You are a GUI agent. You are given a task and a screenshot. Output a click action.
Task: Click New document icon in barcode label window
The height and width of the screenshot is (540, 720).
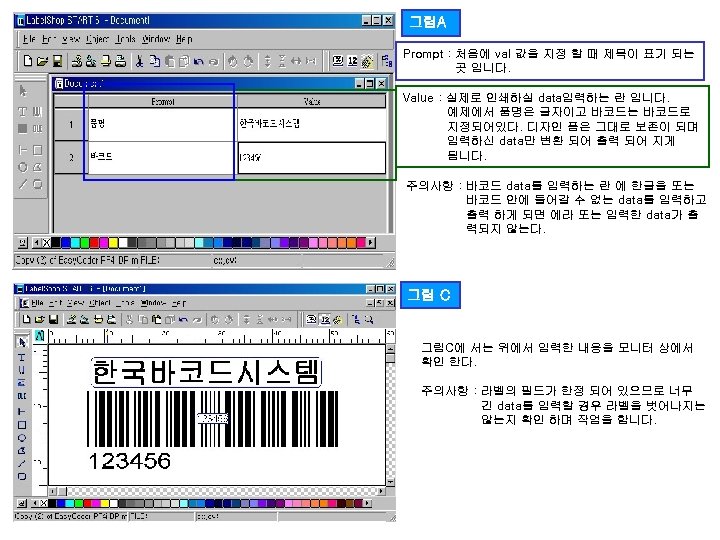(27, 319)
